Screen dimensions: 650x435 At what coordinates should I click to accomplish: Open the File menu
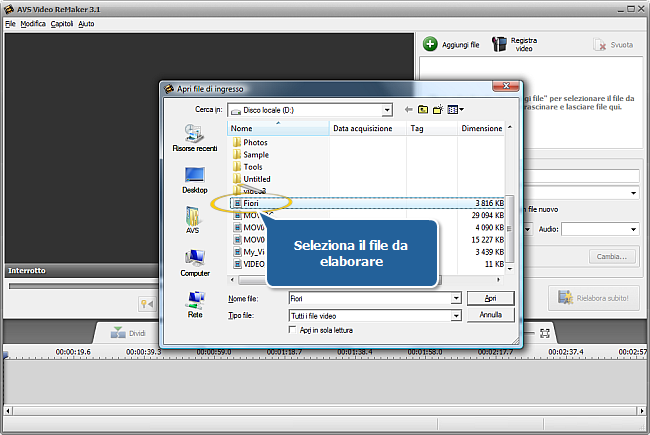coord(10,24)
